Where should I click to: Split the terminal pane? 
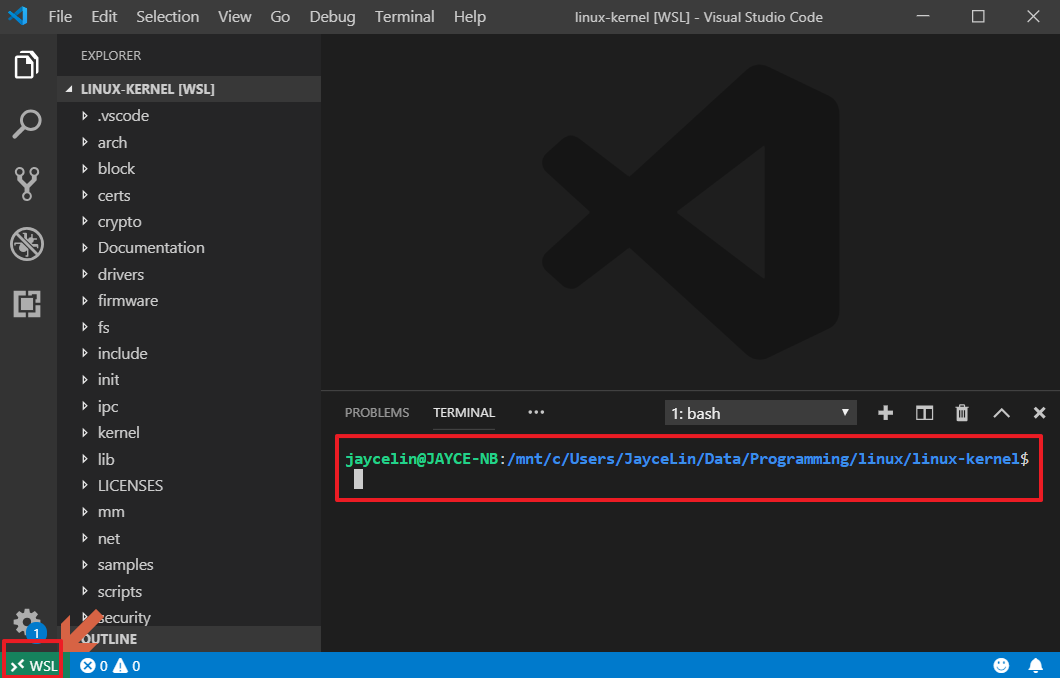click(x=924, y=412)
